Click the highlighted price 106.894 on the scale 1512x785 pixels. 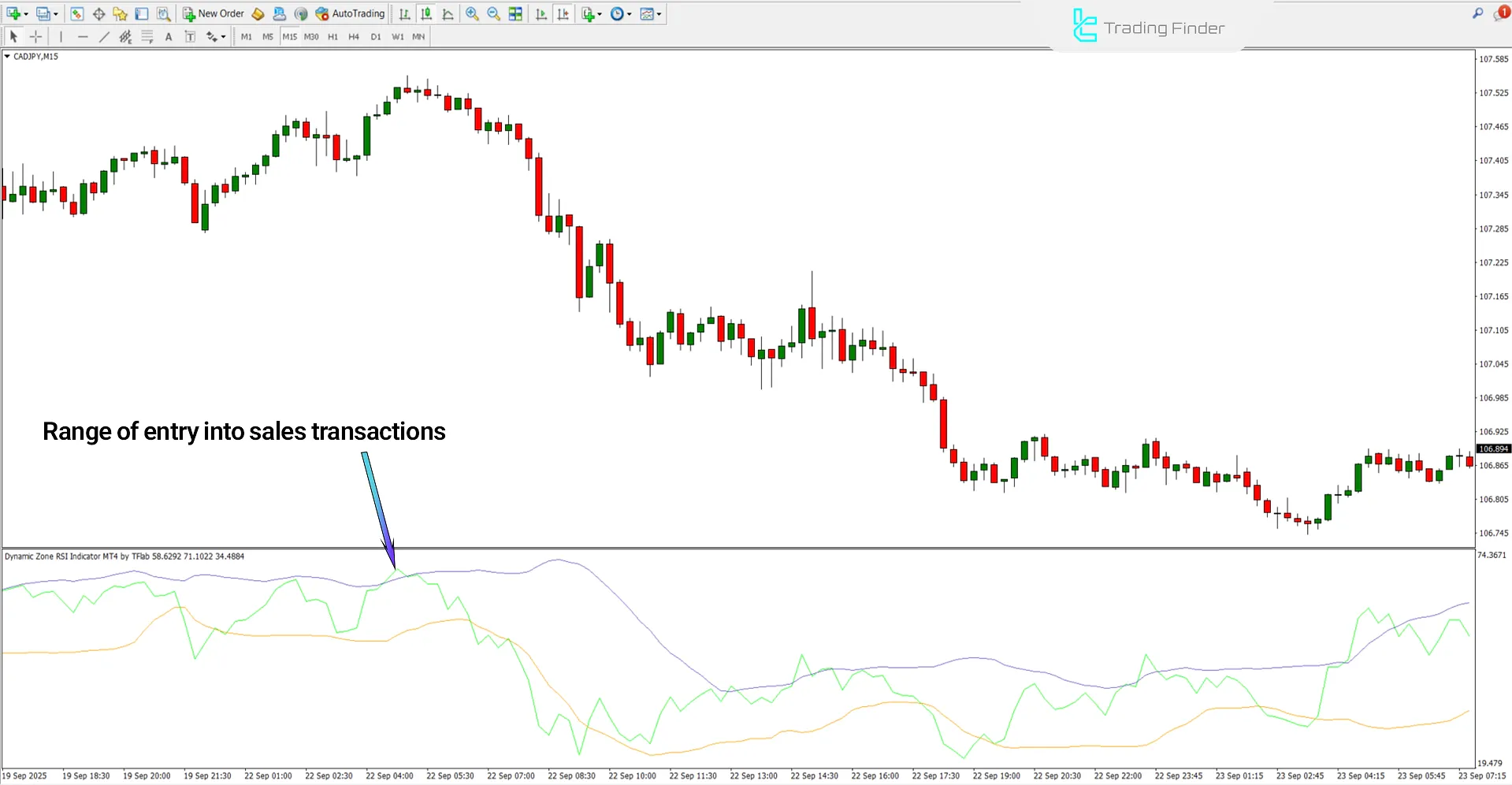point(1492,448)
